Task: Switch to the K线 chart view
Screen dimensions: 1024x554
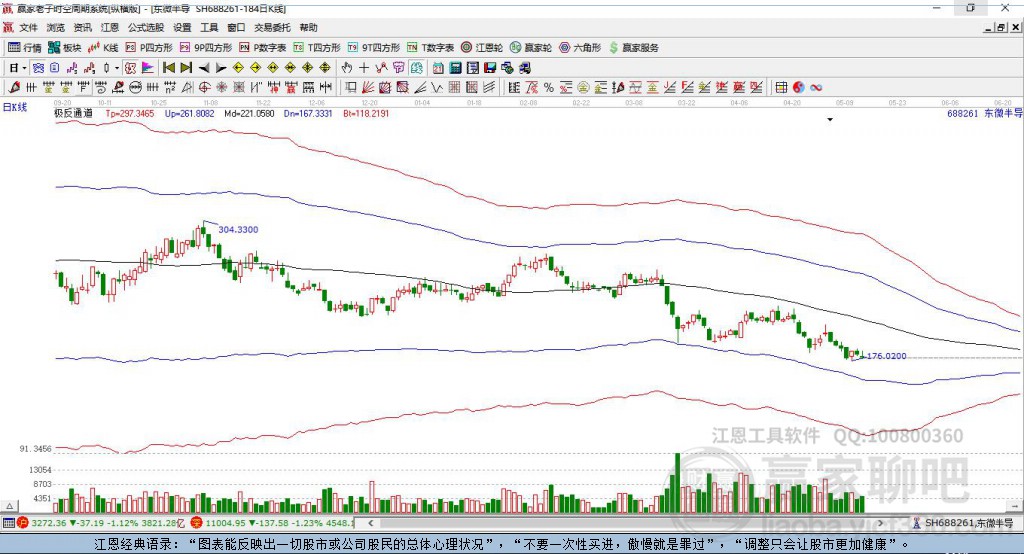Action: 103,48
